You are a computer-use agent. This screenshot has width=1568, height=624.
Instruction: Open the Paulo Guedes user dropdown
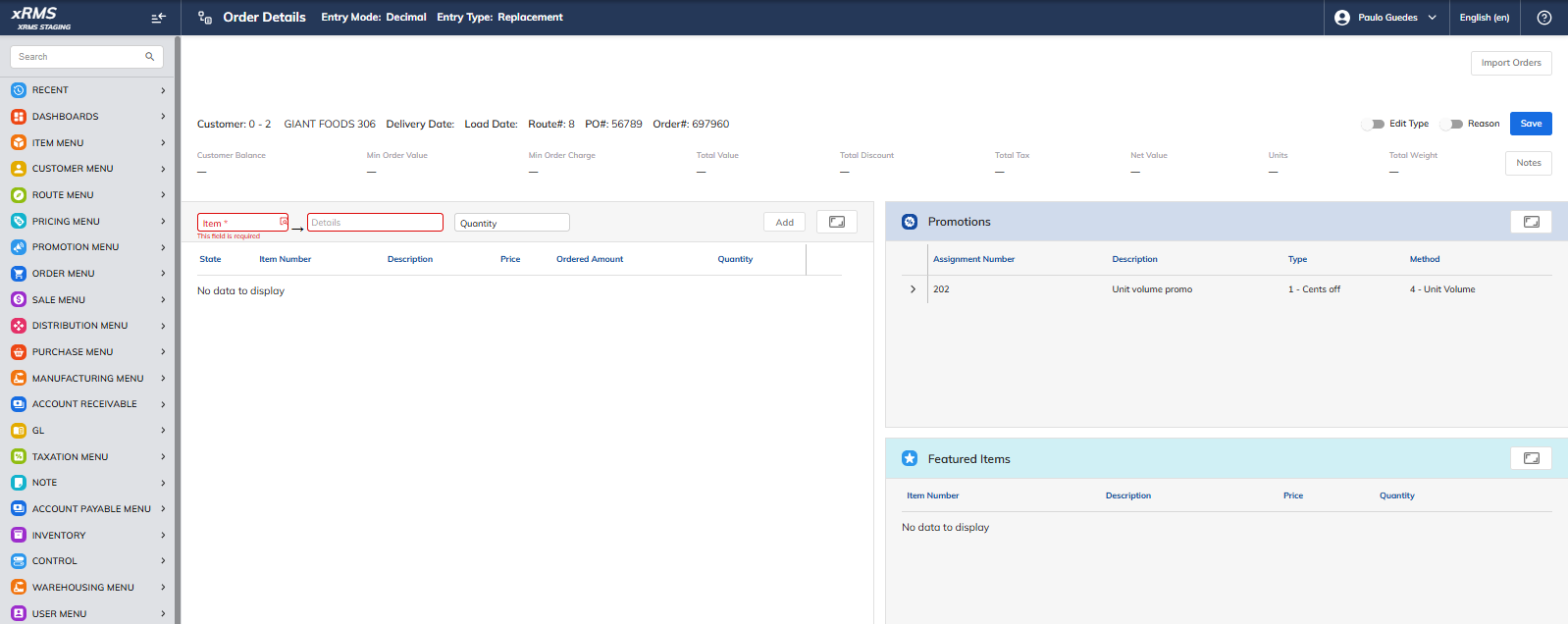pos(1387,18)
